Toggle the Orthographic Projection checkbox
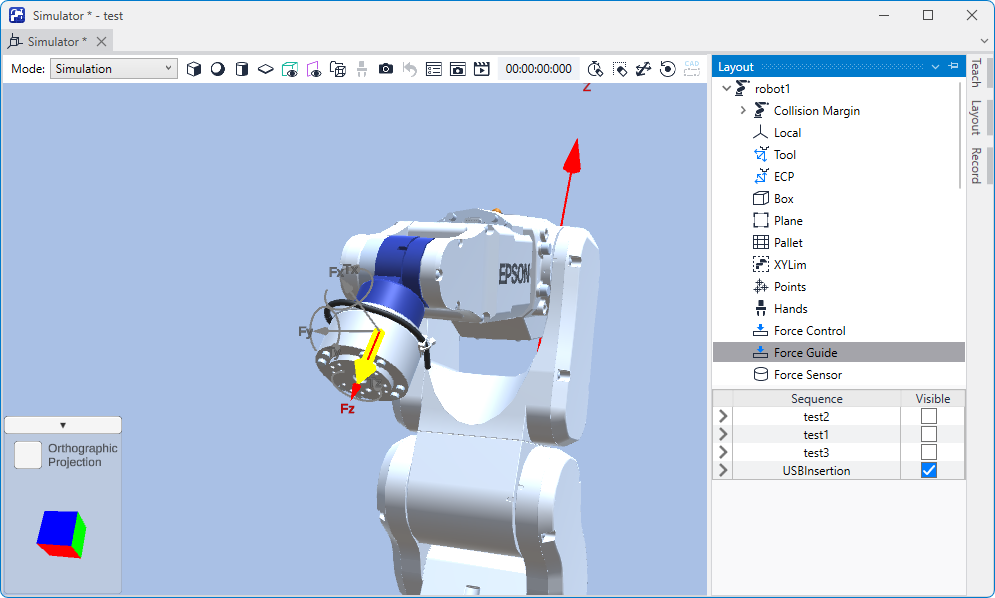This screenshot has height=598, width=995. (x=28, y=456)
